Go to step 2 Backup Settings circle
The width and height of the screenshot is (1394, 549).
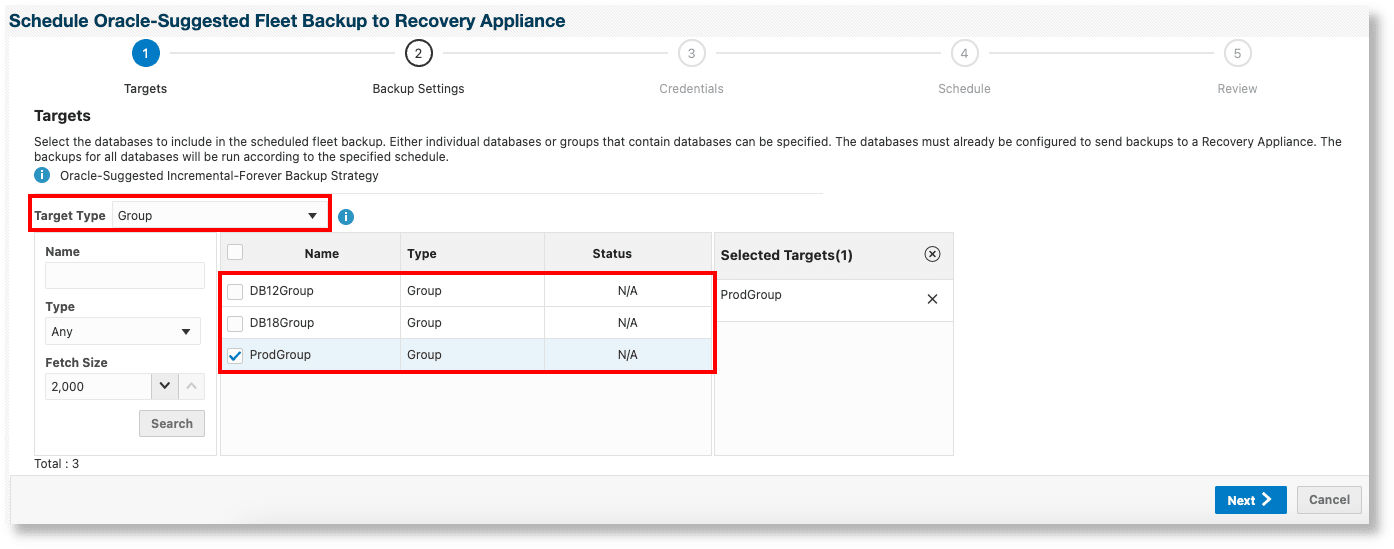coord(418,53)
